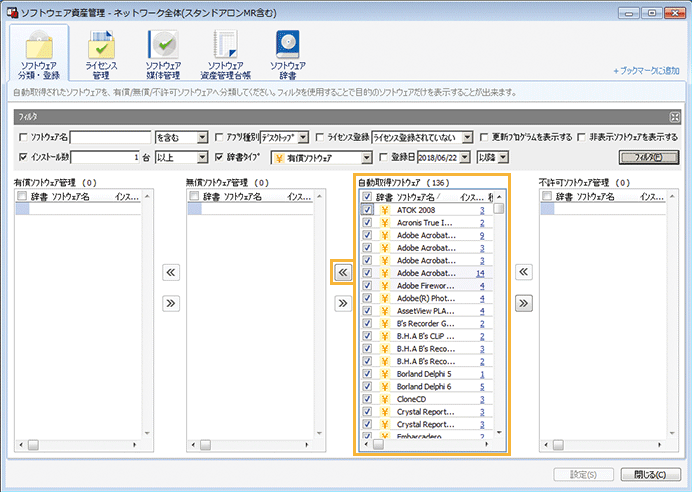Toggle select-all checkbox in 有償ソフトウェア管理 list
Viewport: 692px width, 492px height.
[22, 196]
